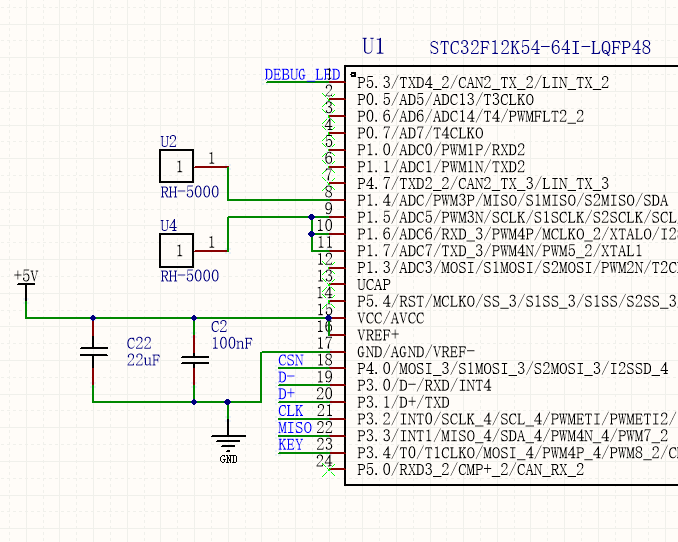Select capacitor C2 symbol
The image size is (678, 542).
pyautogui.click(x=194, y=360)
